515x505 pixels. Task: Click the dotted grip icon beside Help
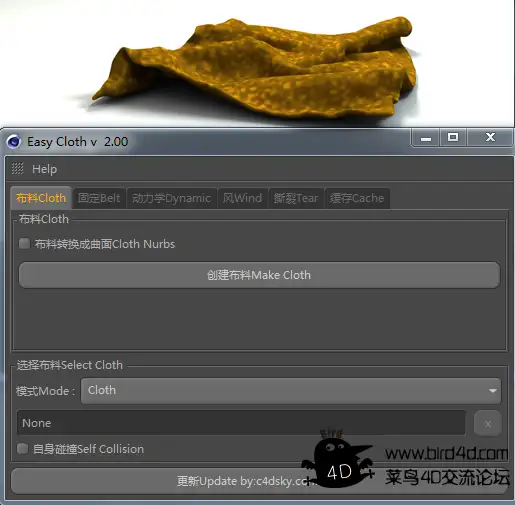tap(18, 169)
